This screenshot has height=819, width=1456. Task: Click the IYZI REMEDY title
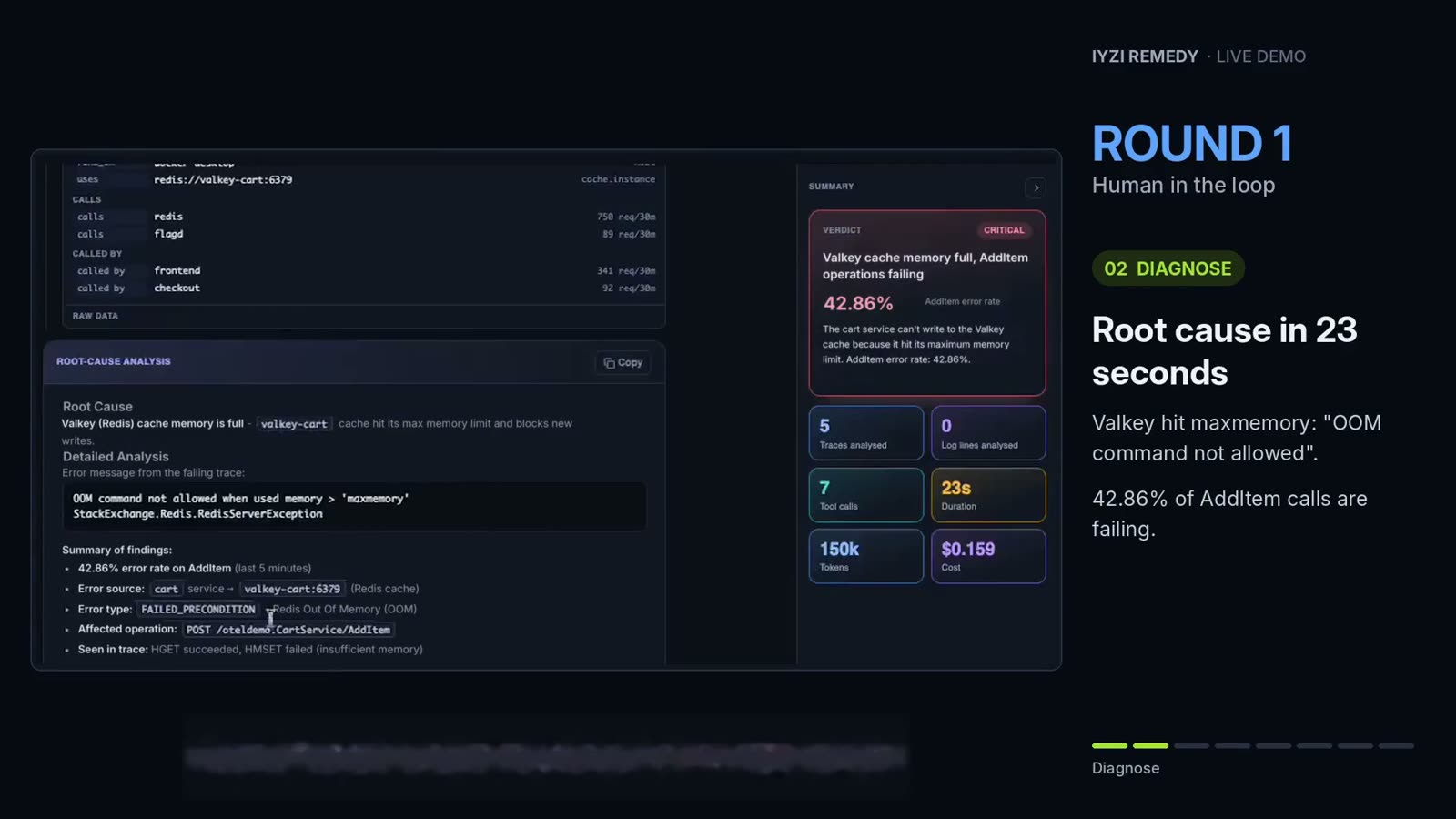(1145, 56)
